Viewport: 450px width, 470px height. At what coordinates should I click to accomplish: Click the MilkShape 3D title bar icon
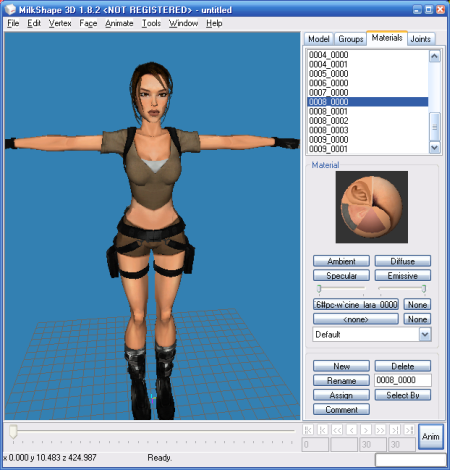10,10
